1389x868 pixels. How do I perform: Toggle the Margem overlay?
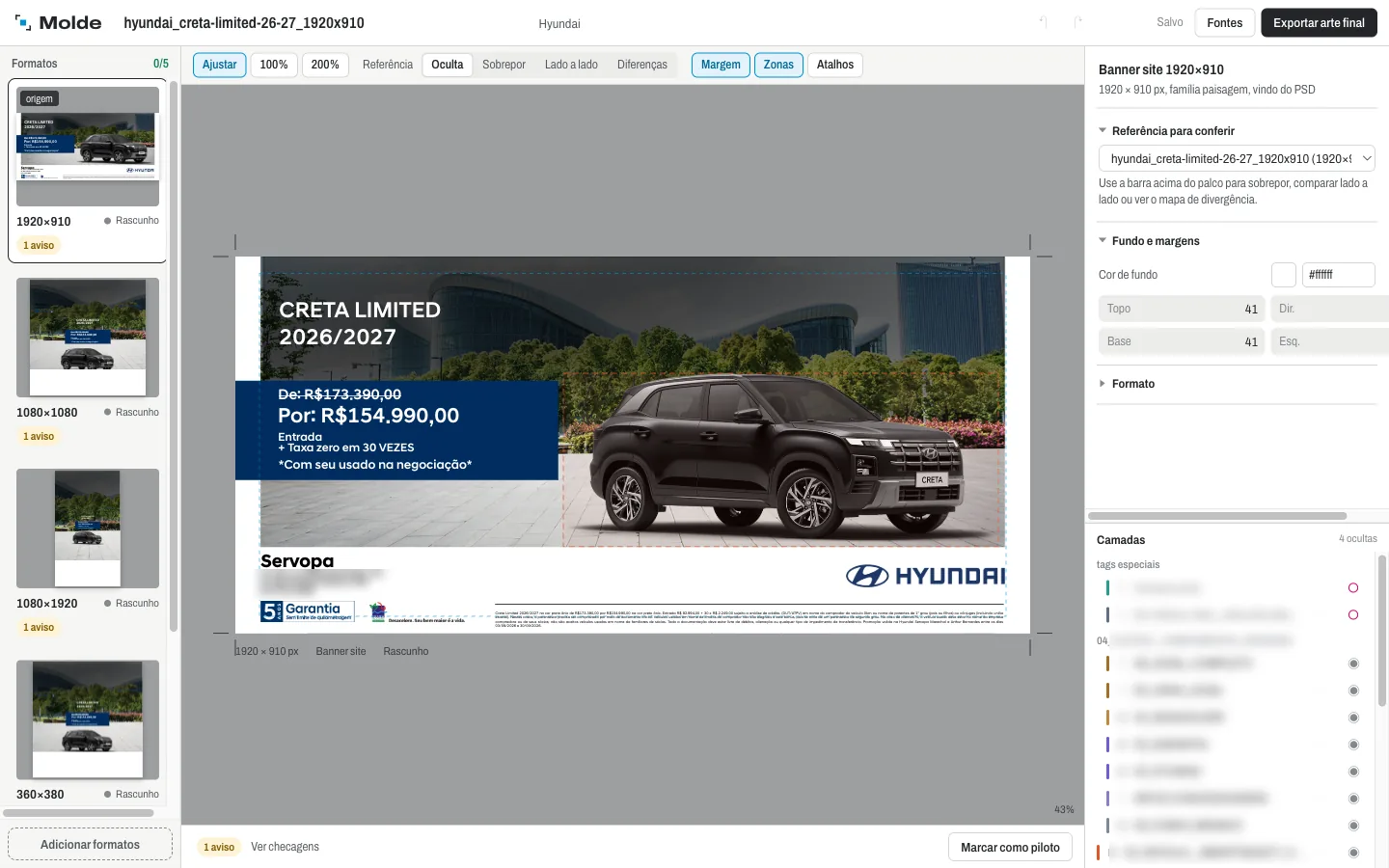tap(721, 65)
